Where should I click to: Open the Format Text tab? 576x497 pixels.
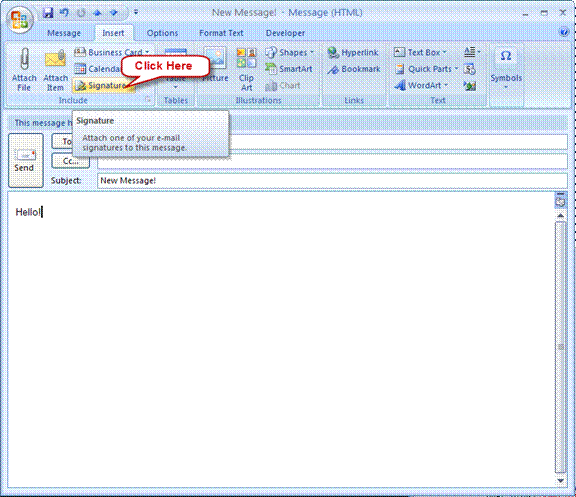point(221,33)
